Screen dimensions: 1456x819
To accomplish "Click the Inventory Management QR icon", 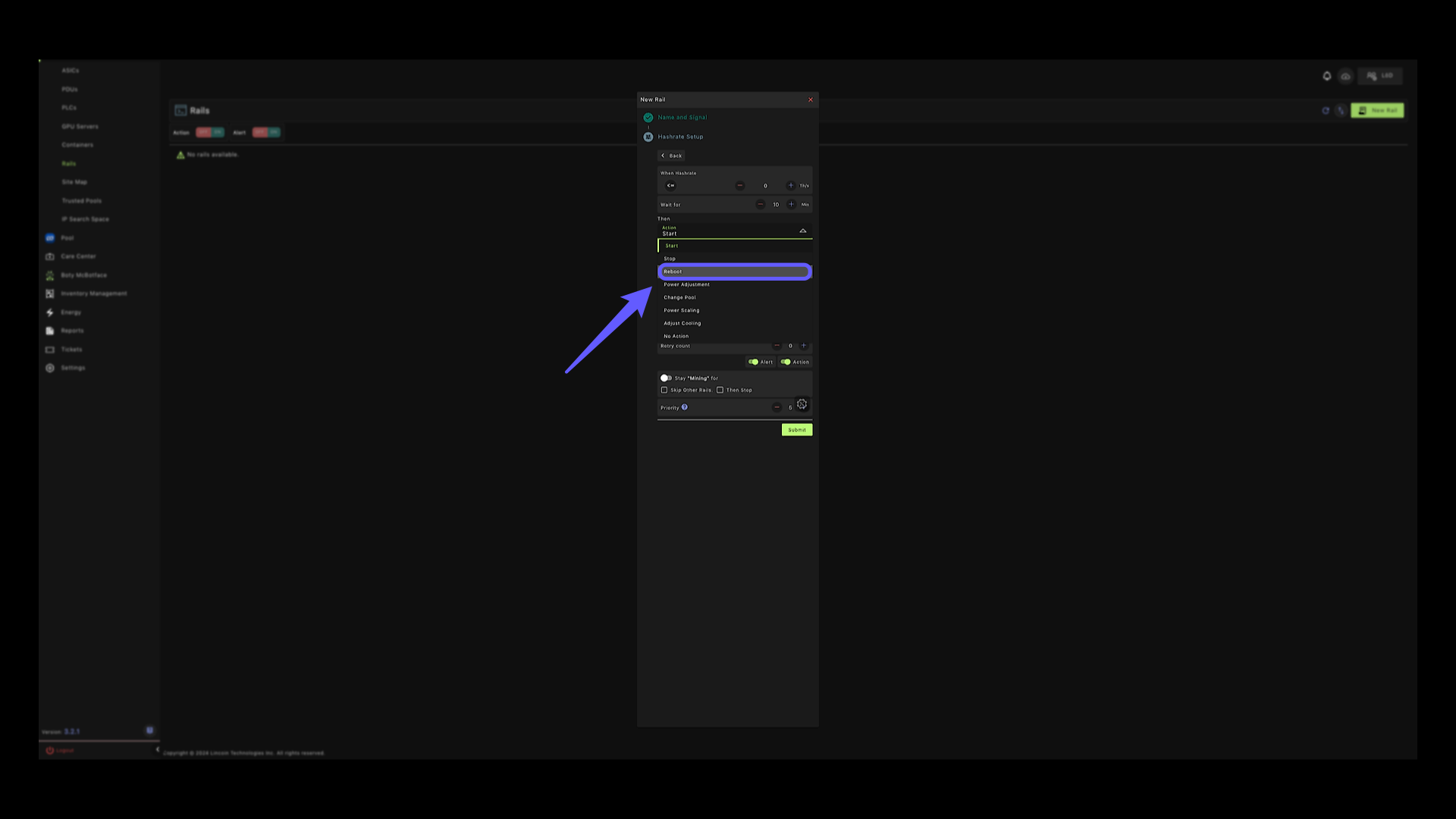I will 50,293.
